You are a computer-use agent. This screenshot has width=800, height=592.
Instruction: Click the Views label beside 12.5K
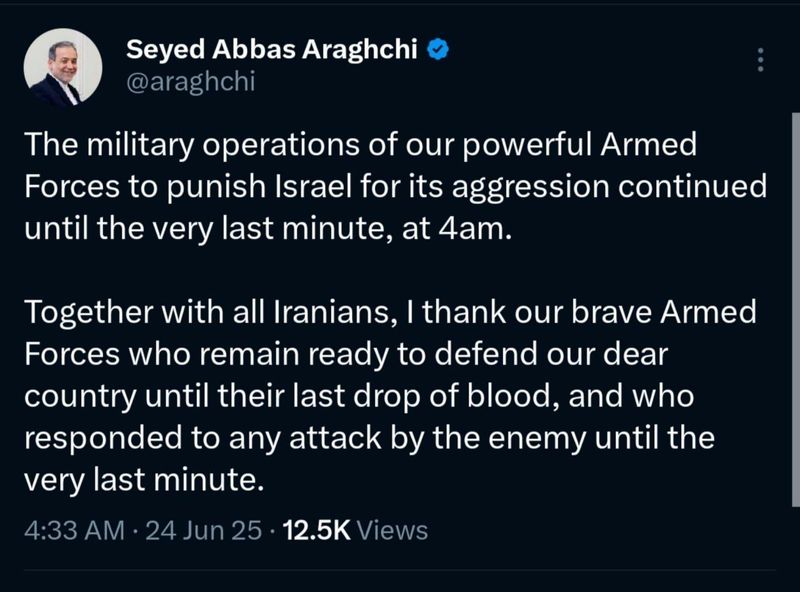392,530
